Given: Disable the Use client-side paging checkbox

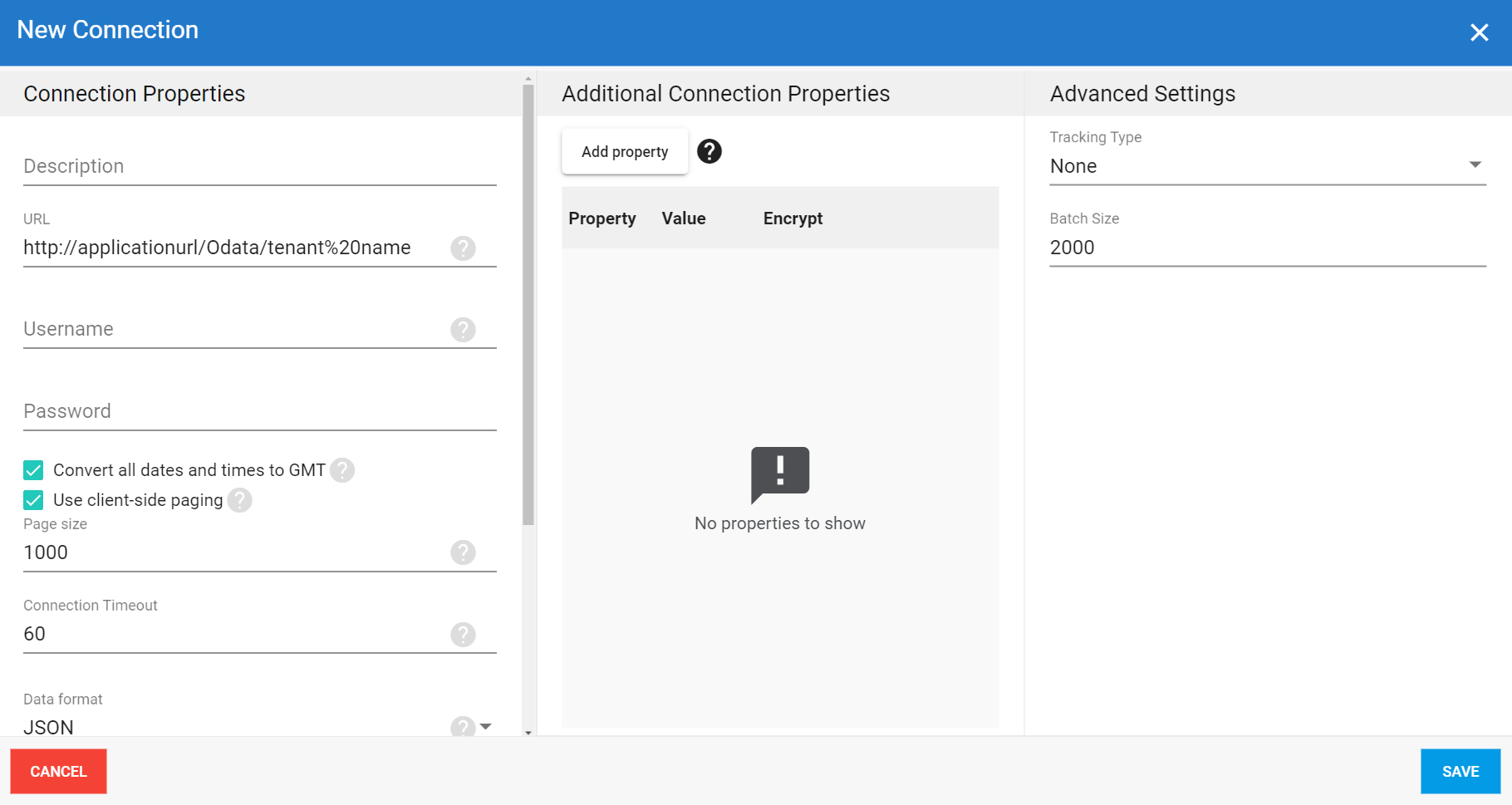Looking at the screenshot, I should click(33, 500).
